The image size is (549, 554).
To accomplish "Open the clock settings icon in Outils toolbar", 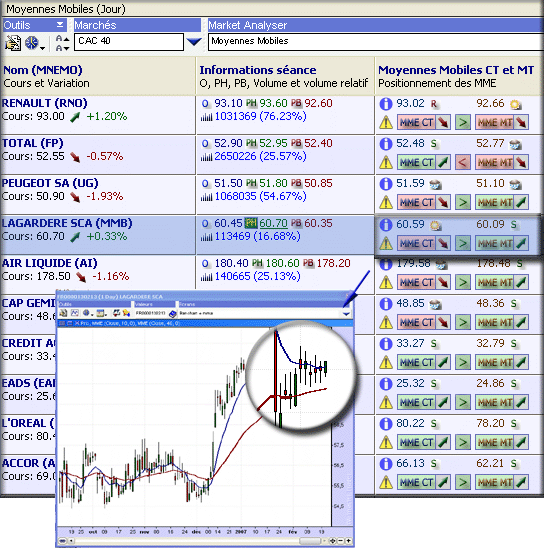I will [x=32, y=43].
